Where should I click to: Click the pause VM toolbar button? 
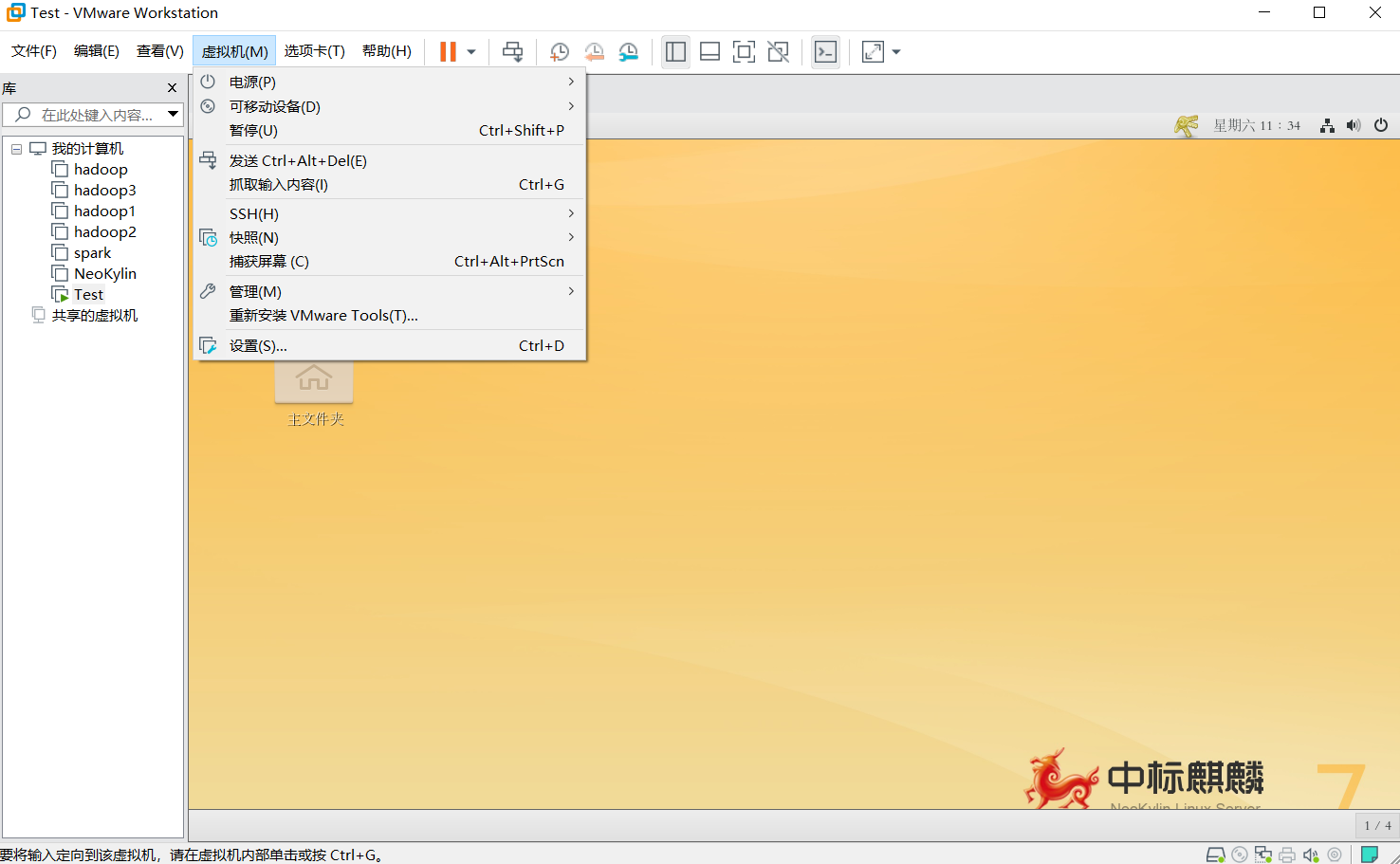point(448,52)
